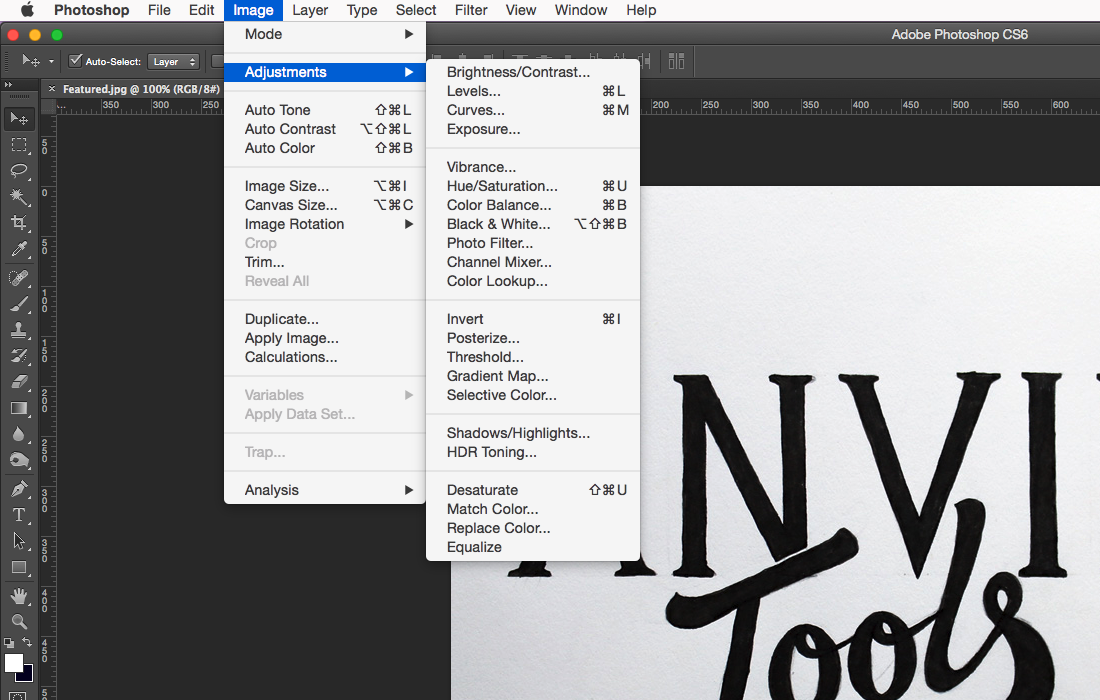Open the Auto-Select Layer dropdown
This screenshot has height=700, width=1100.
[x=173, y=62]
